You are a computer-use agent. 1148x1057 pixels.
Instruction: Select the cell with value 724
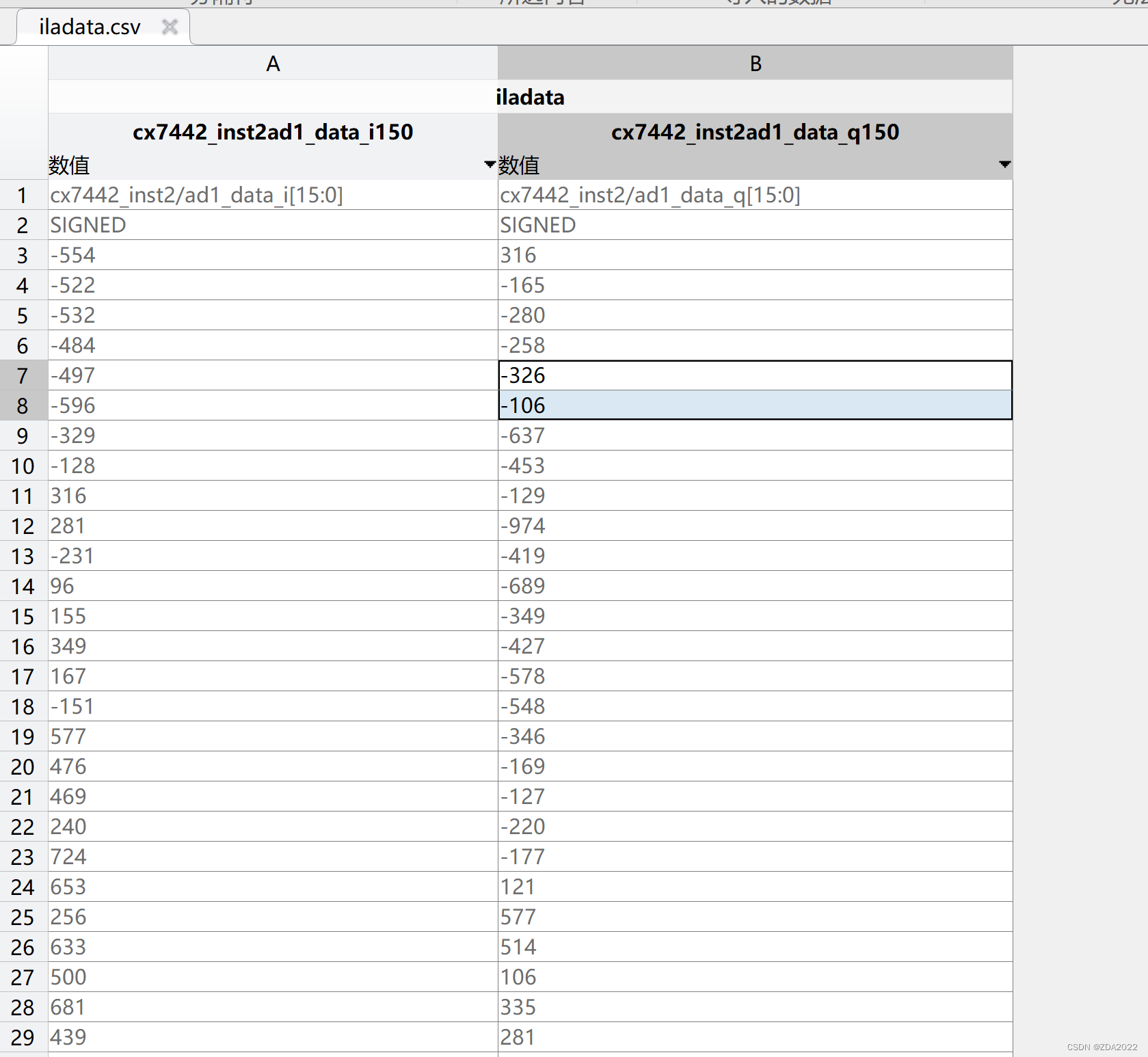click(x=272, y=857)
